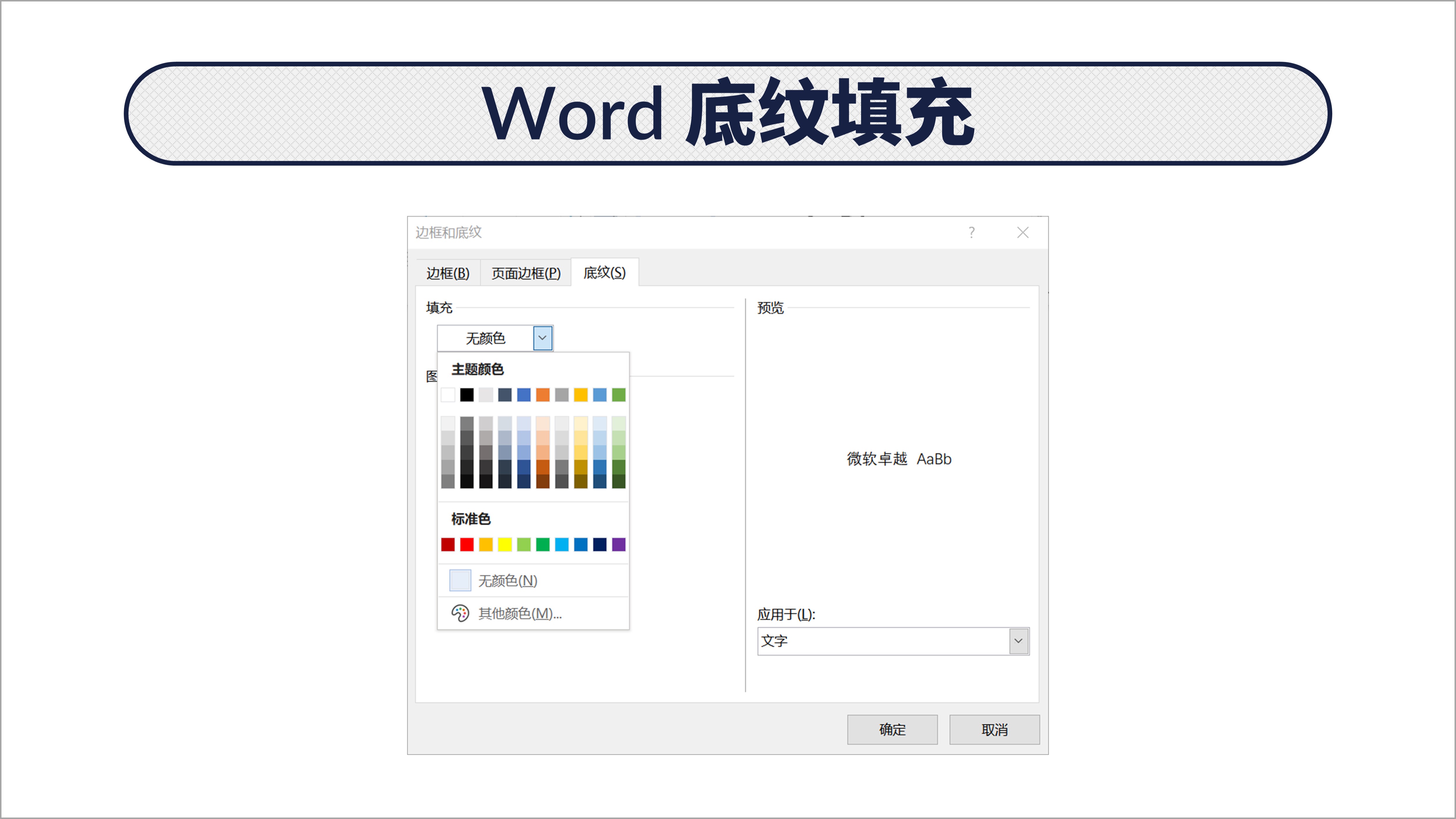Select the 无颜色(N) option
This screenshot has height=819, width=1456.
[x=506, y=580]
